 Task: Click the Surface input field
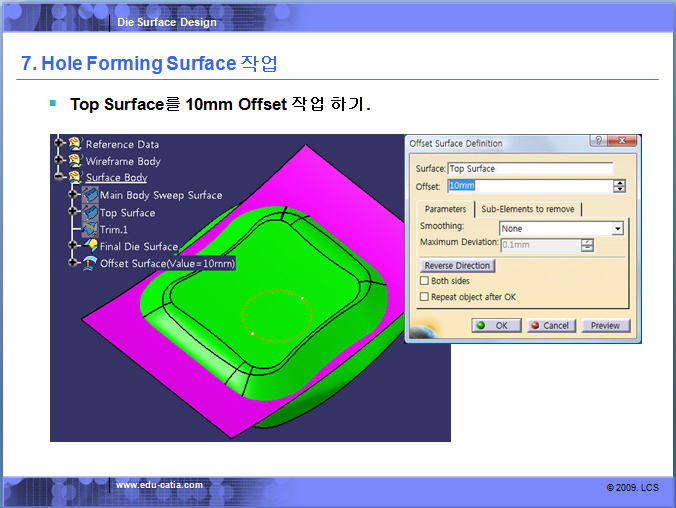[x=529, y=169]
